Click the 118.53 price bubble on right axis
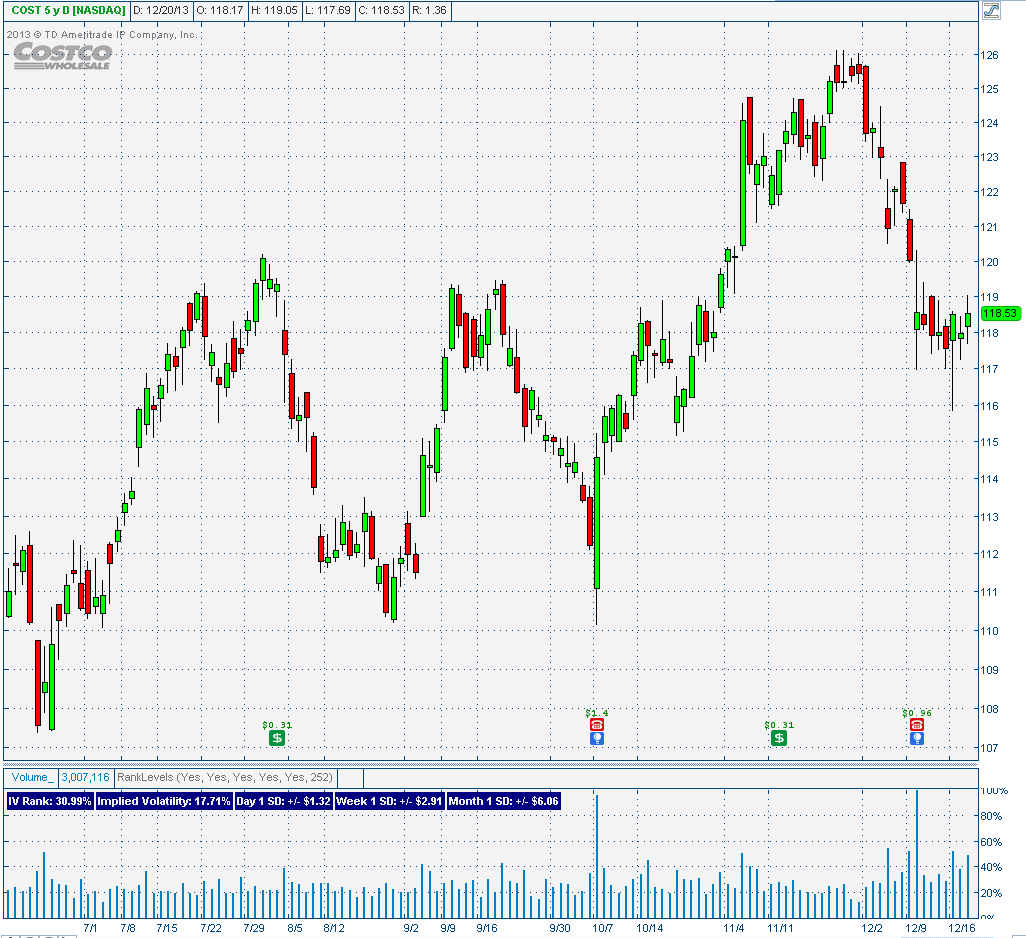 click(x=1001, y=311)
